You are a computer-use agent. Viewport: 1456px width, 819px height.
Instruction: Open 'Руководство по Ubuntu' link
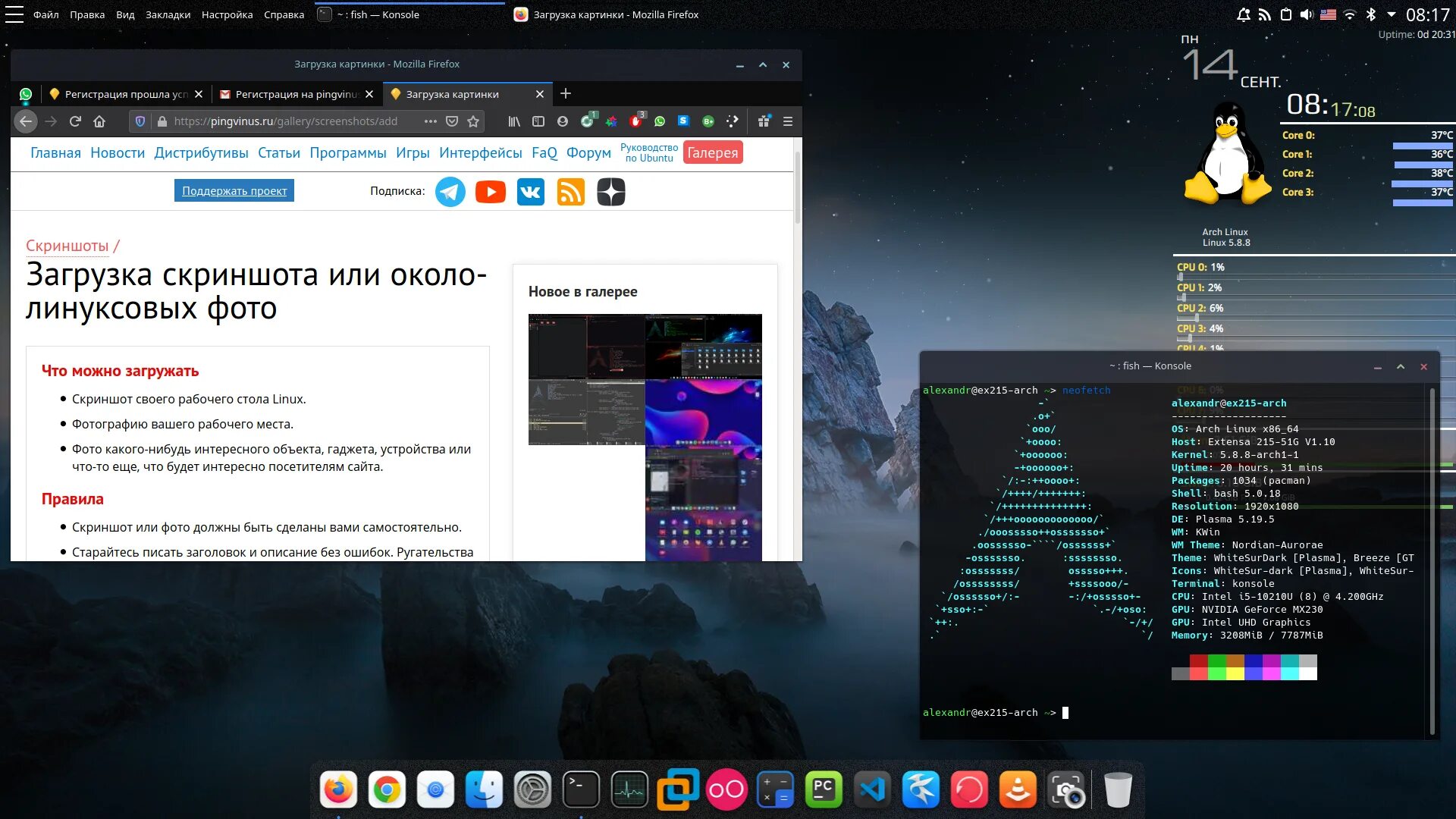click(x=649, y=152)
